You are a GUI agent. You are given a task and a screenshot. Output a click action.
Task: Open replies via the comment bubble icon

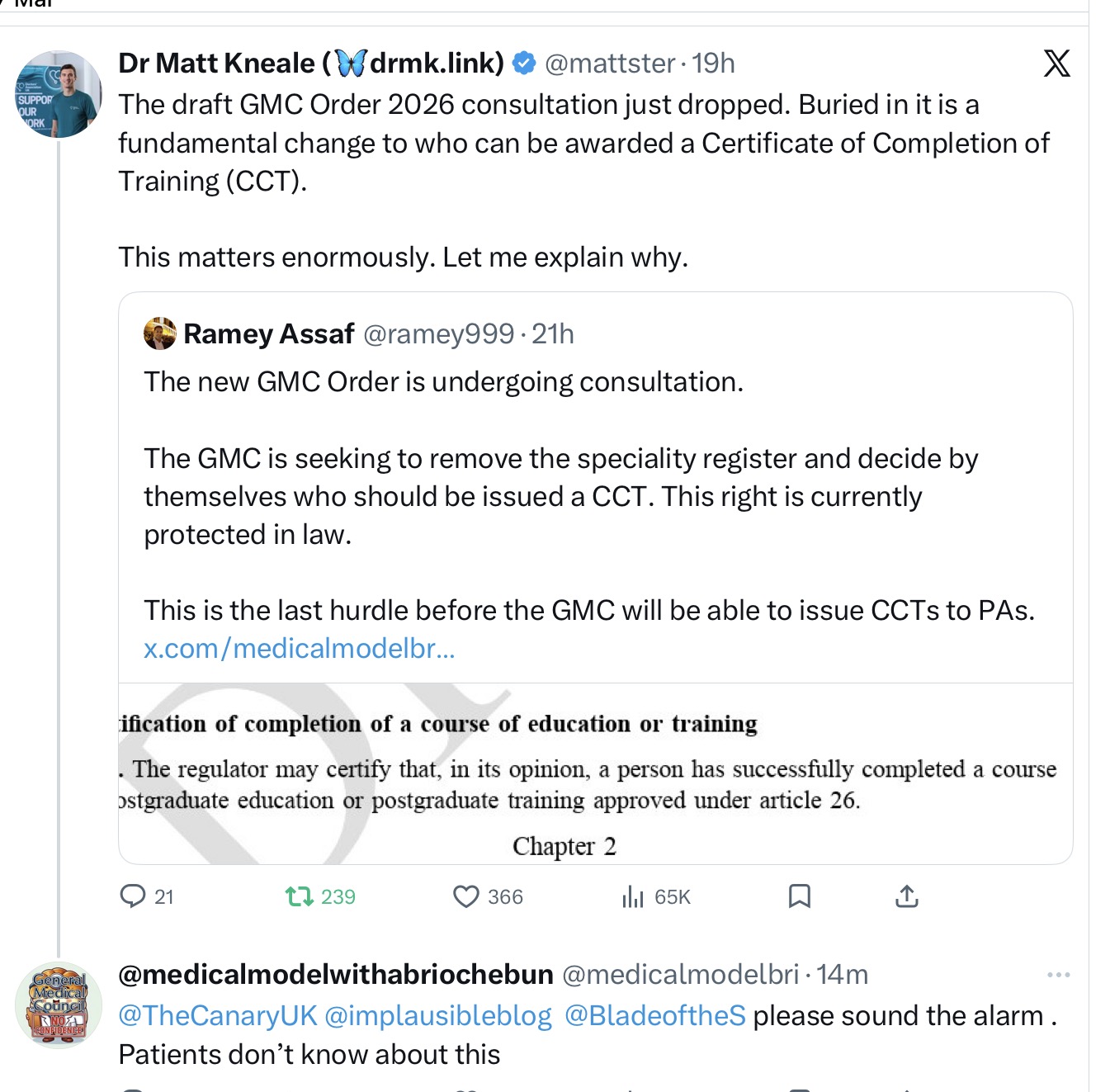click(x=132, y=896)
